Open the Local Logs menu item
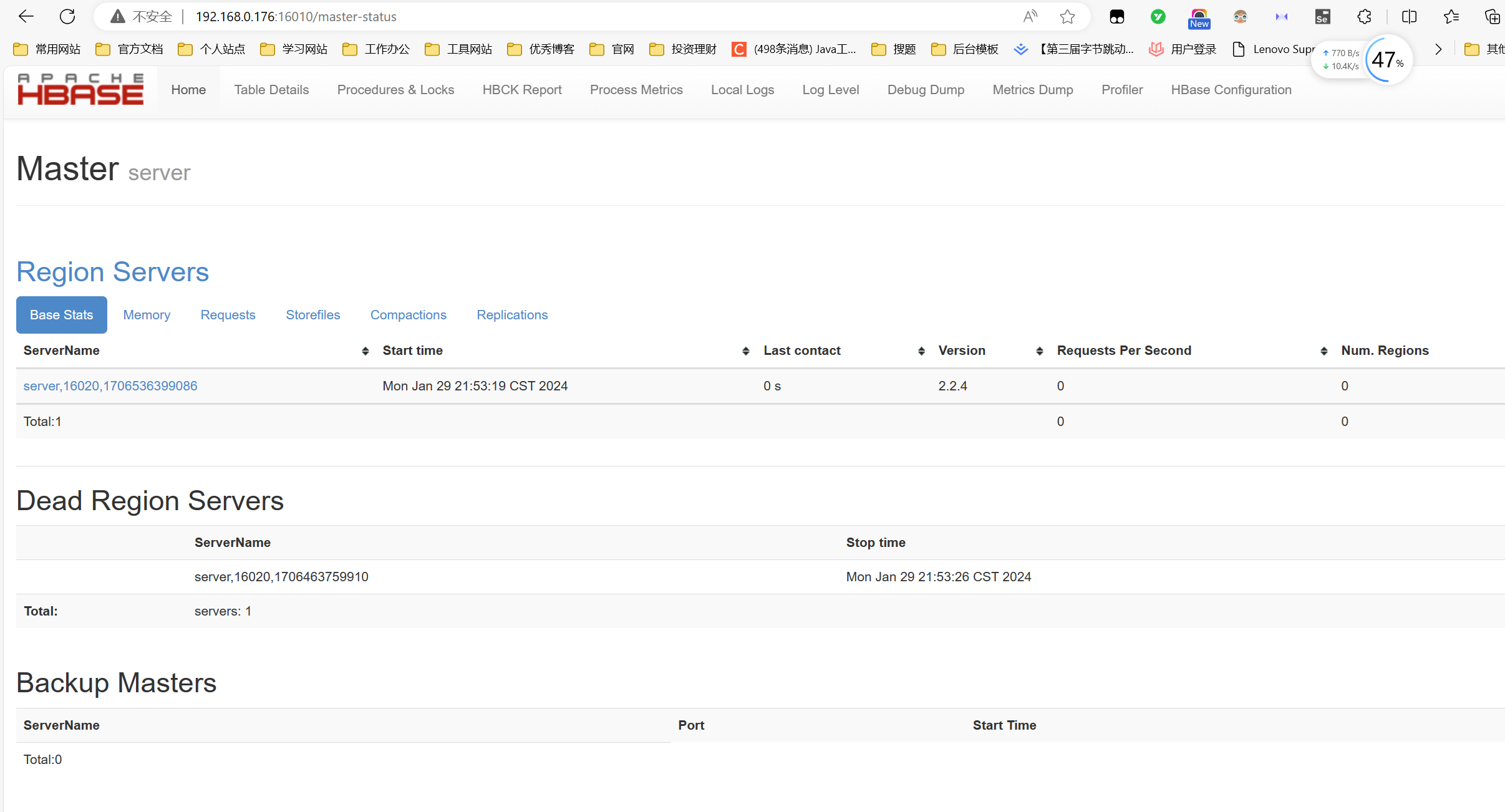The width and height of the screenshot is (1505, 812). (742, 90)
